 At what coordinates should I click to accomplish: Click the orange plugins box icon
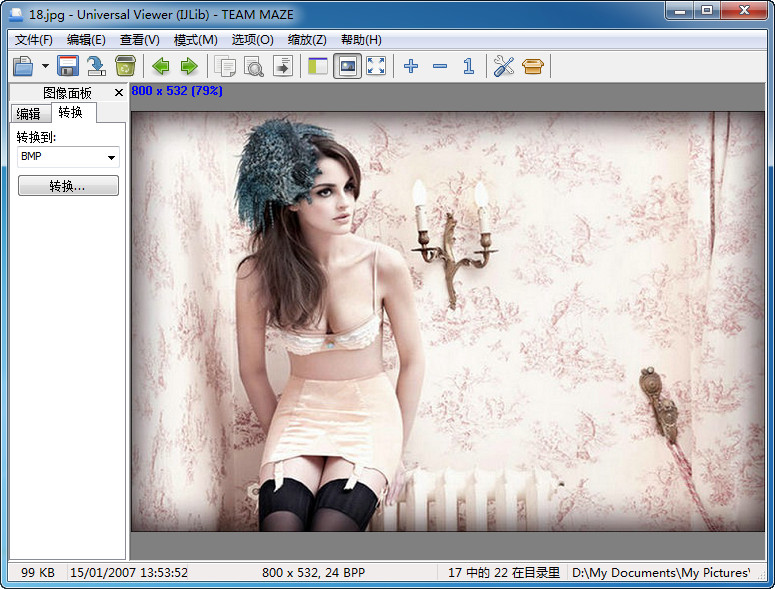pyautogui.click(x=533, y=66)
